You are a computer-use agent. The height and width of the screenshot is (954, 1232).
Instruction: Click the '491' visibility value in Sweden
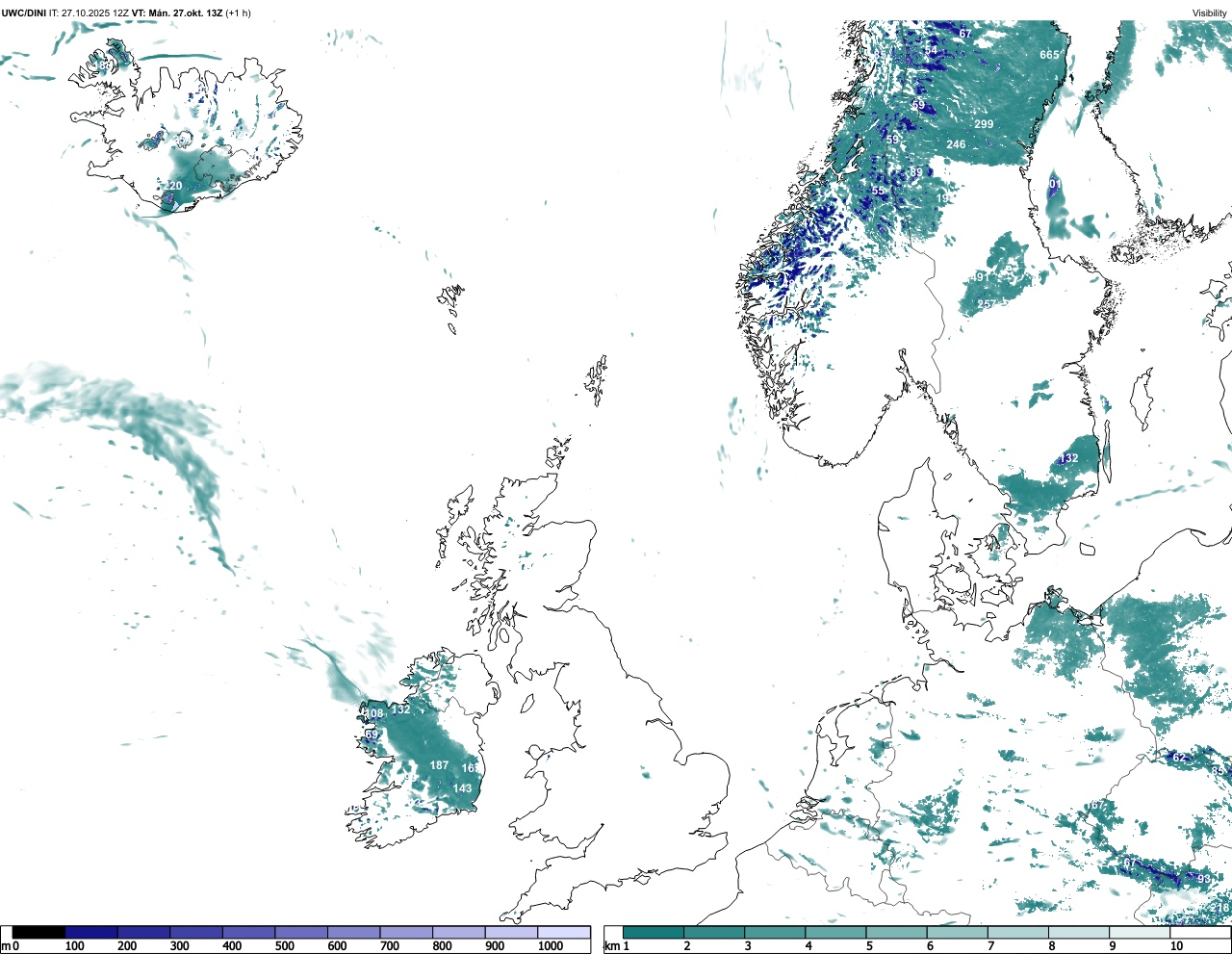[x=980, y=277]
